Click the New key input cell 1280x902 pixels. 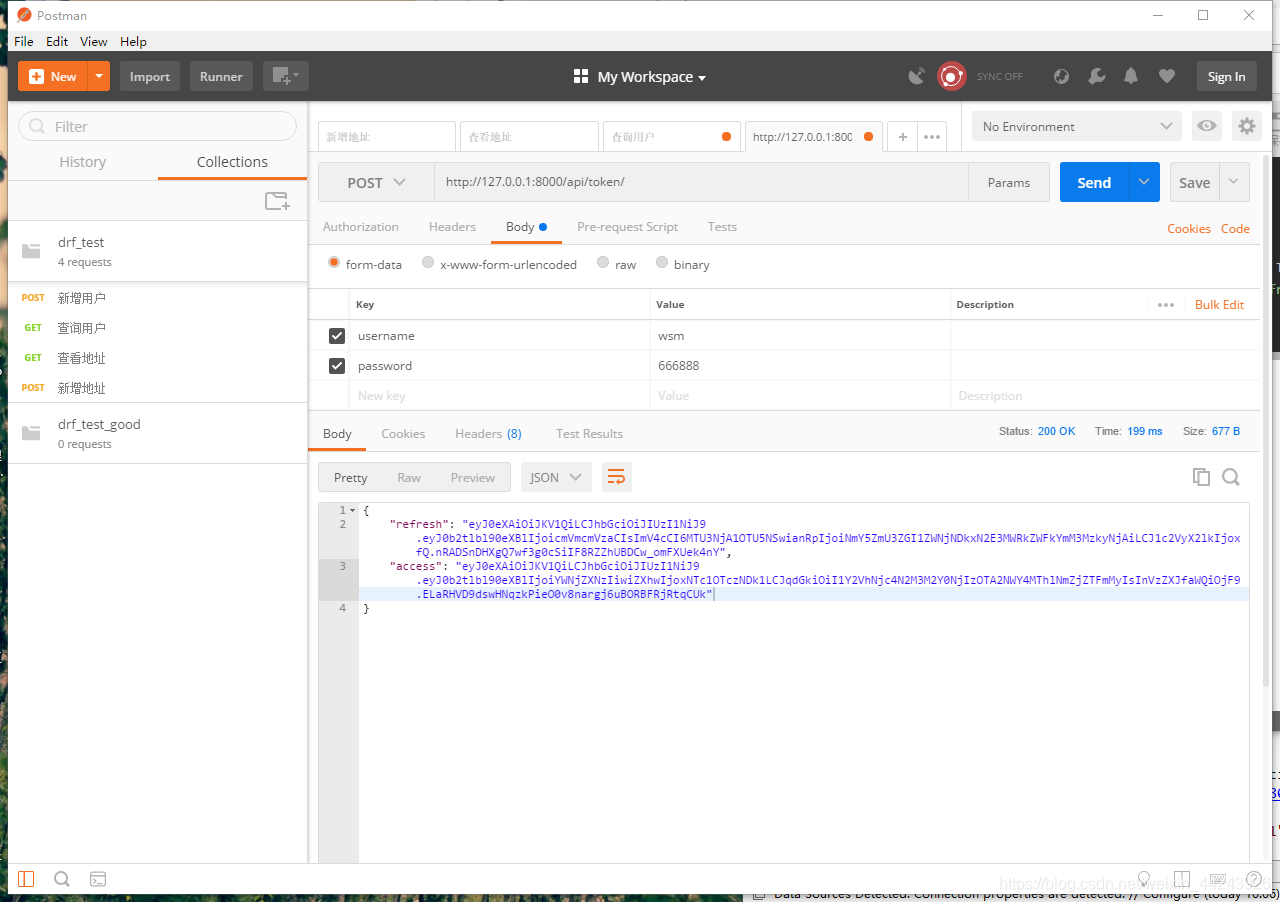tap(499, 396)
